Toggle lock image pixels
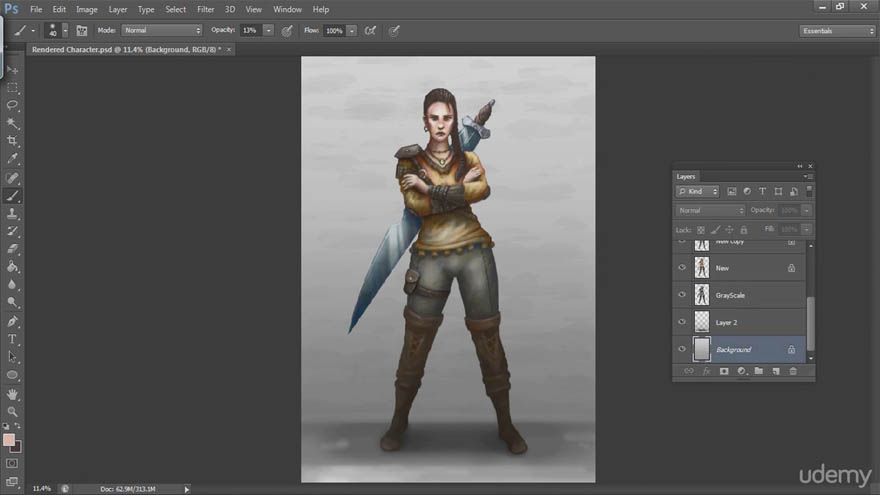The image size is (880, 495). click(715, 230)
